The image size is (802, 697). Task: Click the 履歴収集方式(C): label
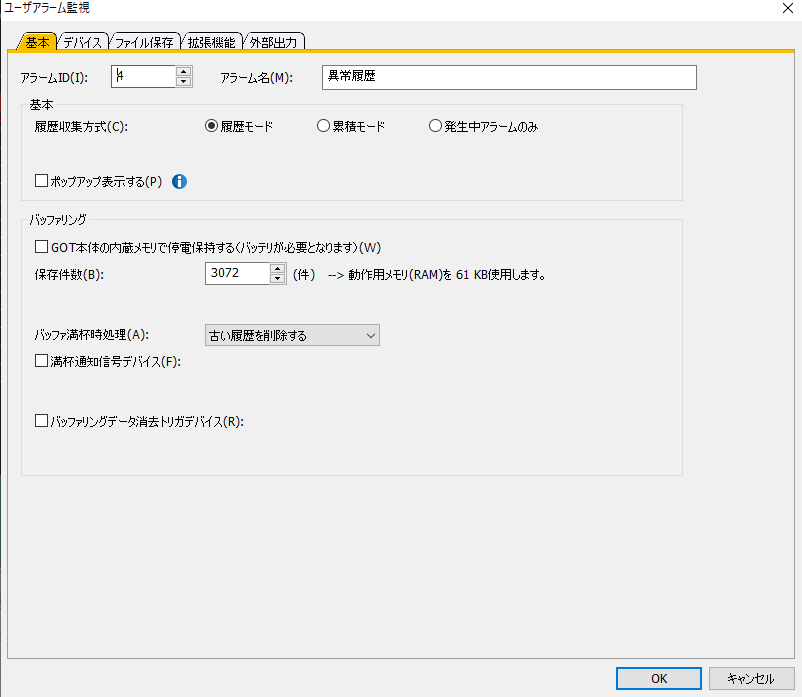pos(81,126)
